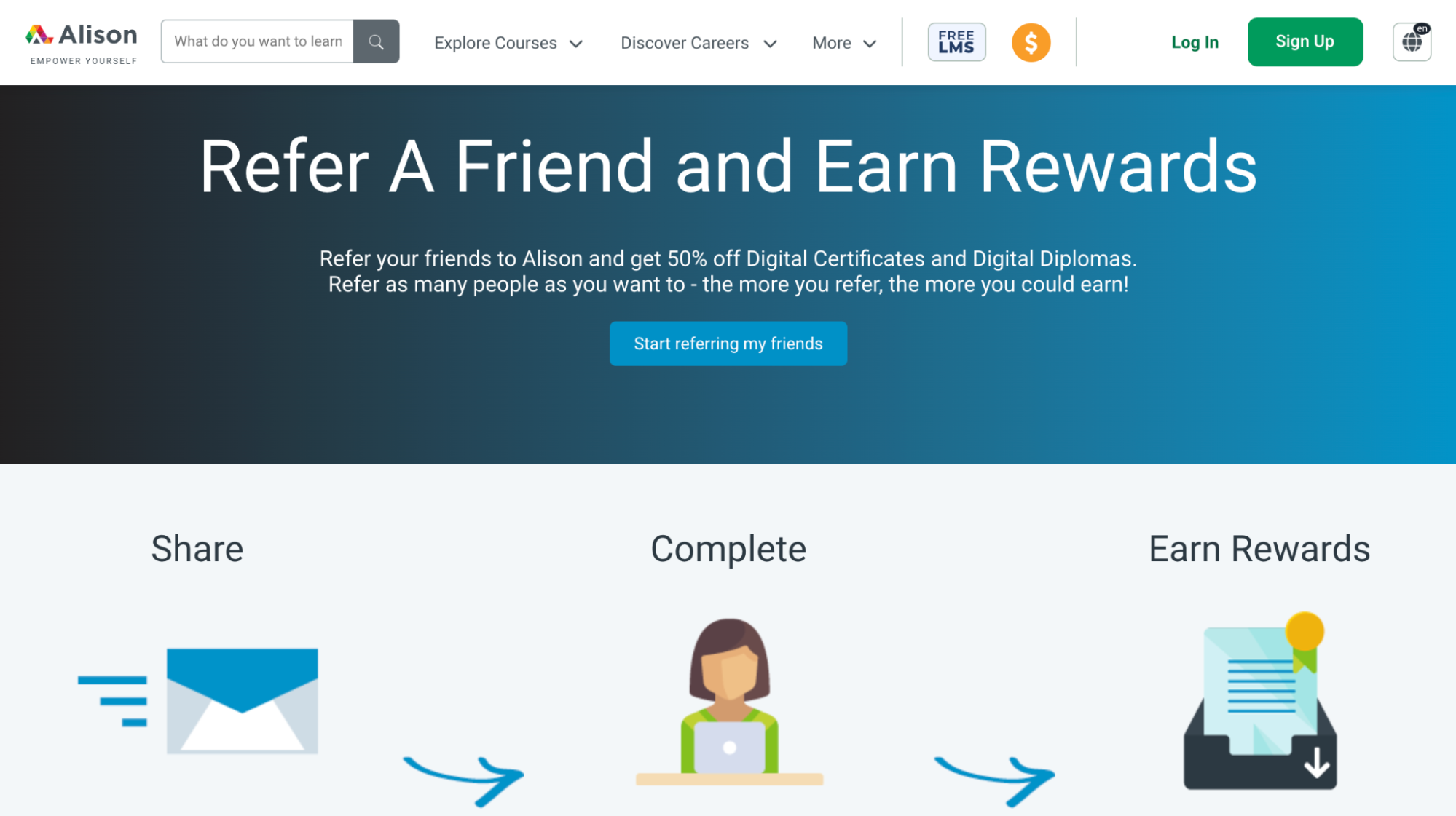The height and width of the screenshot is (816, 1456).
Task: Click the Free LMS icon badge
Action: [955, 42]
